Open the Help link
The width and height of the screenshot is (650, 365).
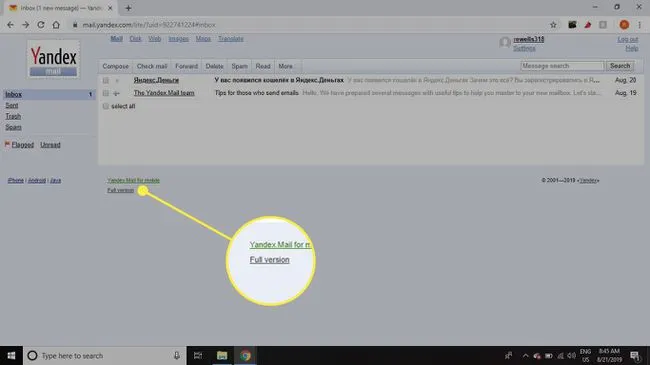632,49
